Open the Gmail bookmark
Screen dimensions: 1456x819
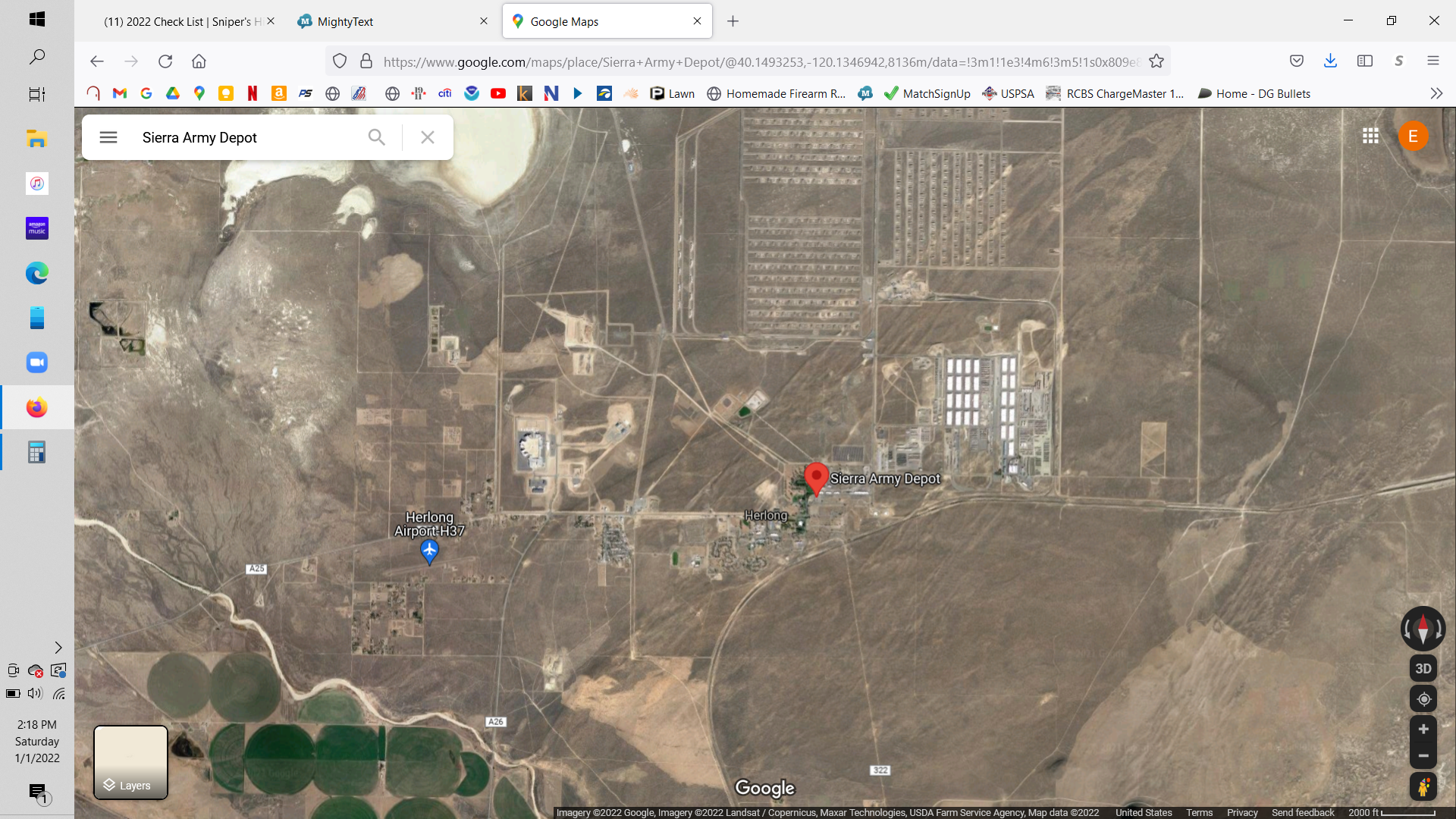click(x=120, y=93)
